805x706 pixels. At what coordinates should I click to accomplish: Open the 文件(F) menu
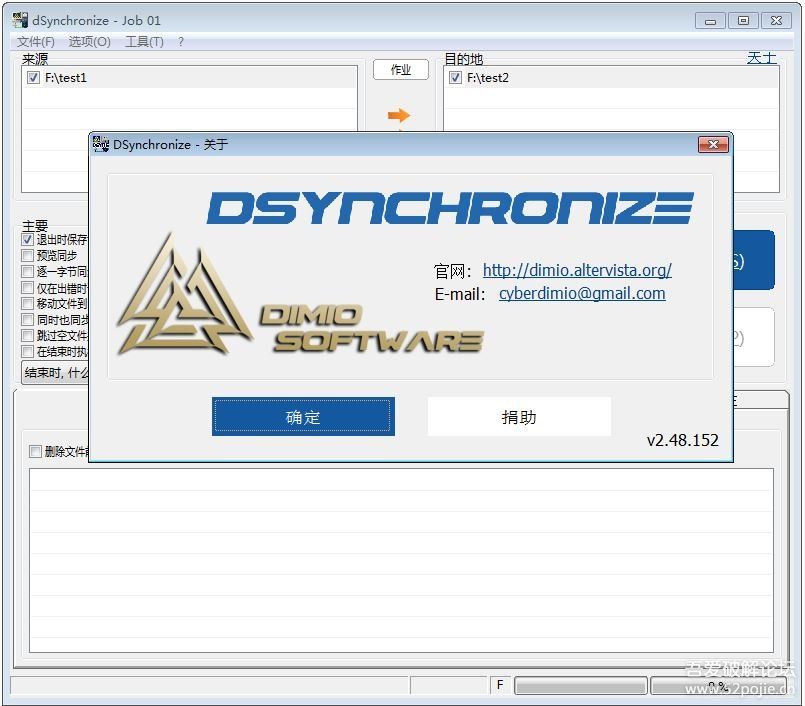click(x=35, y=42)
